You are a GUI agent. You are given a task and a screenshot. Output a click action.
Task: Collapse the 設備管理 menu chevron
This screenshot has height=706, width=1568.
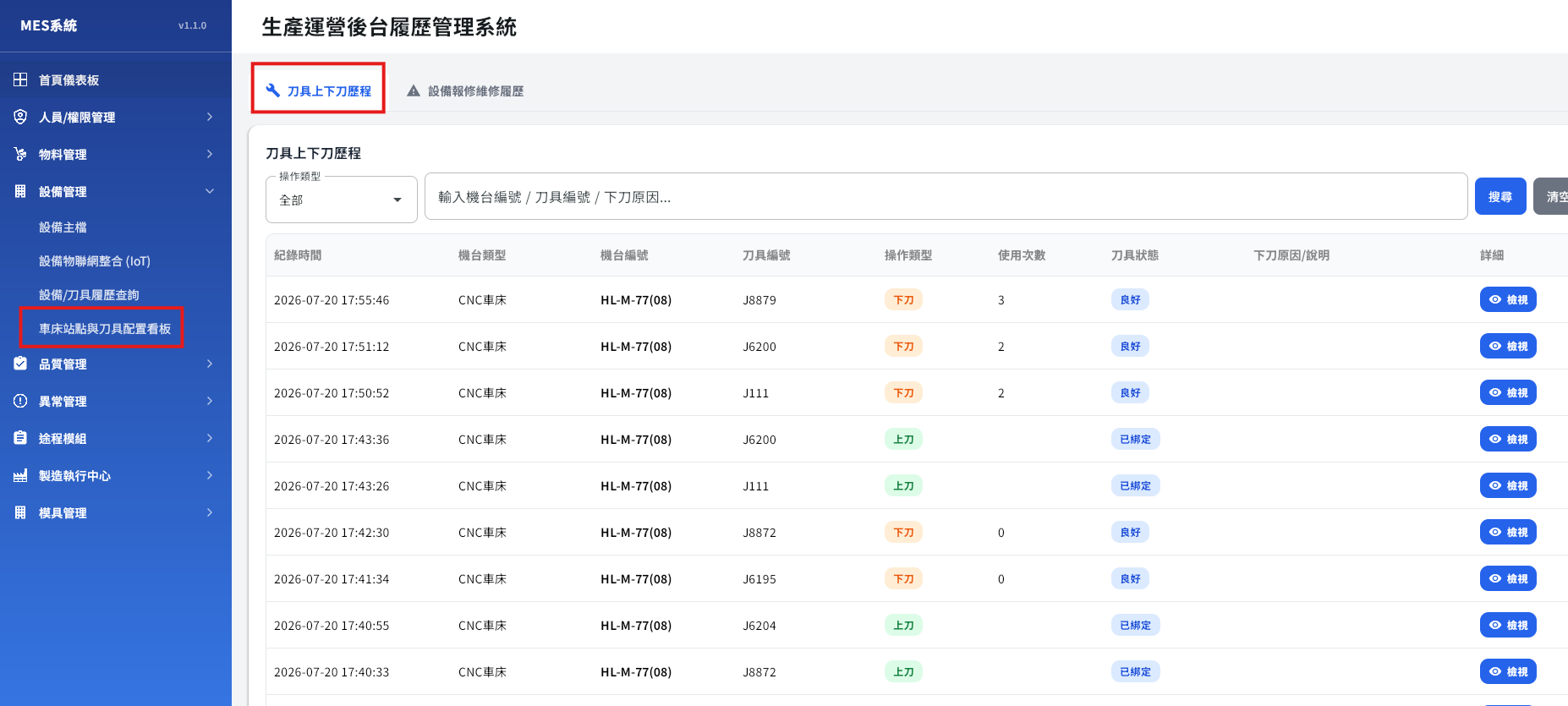click(210, 191)
